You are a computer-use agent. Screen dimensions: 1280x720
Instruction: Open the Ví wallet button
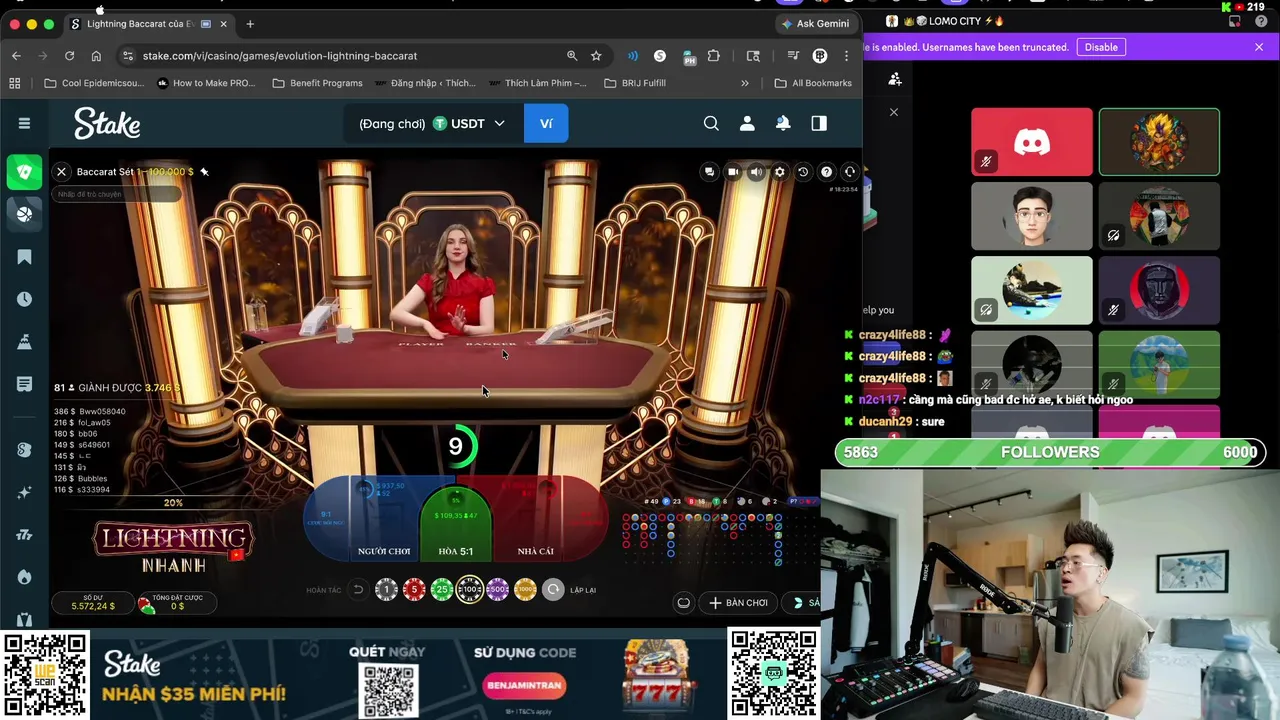[546, 124]
